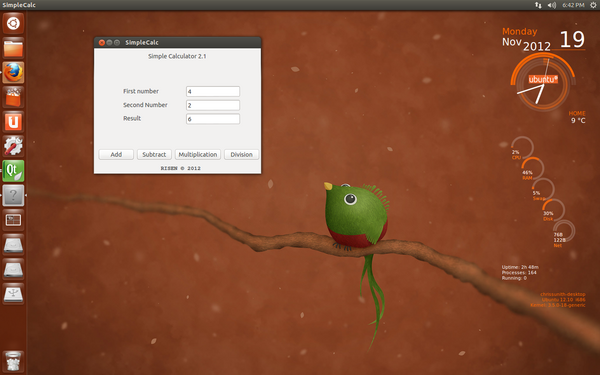Click the 'Ubuntu 12.10 i686' system info text
This screenshot has width=600, height=375.
563,300
